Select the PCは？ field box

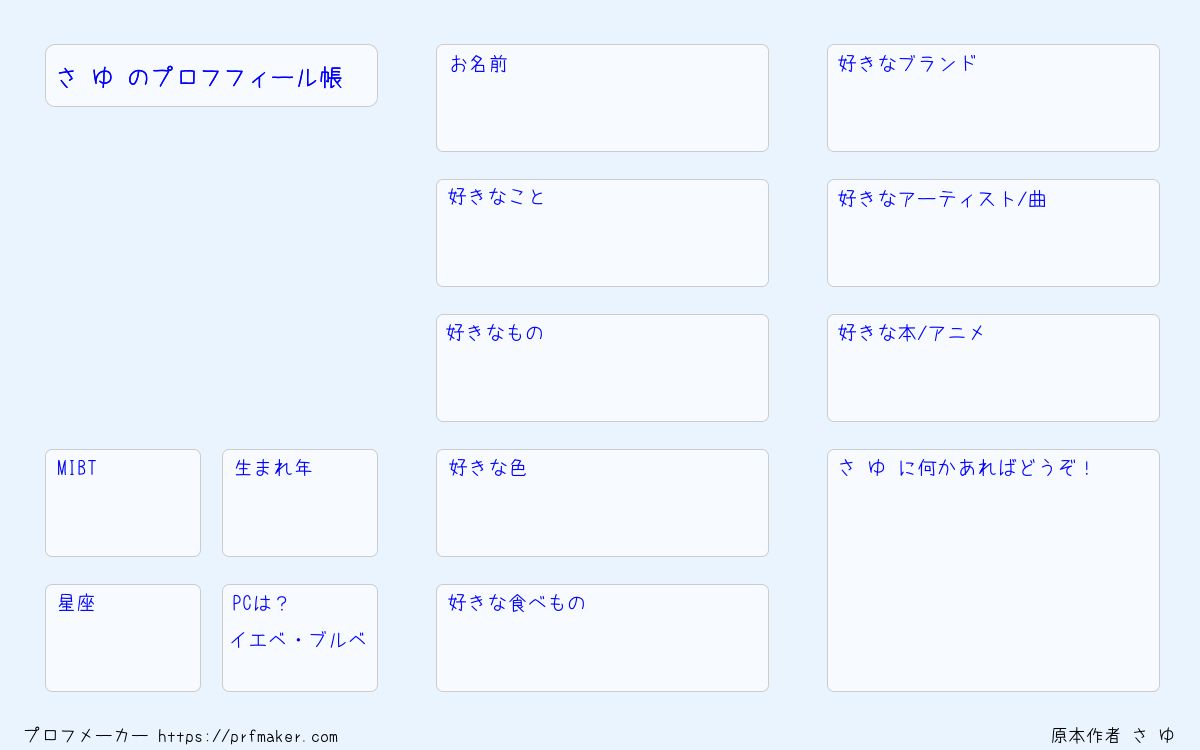coord(300,638)
